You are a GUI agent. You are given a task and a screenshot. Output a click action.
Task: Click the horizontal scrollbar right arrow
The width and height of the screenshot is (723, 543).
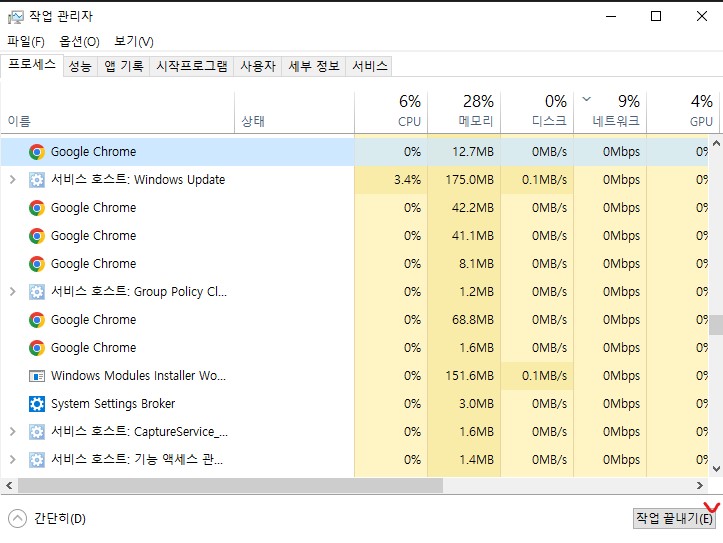699,485
